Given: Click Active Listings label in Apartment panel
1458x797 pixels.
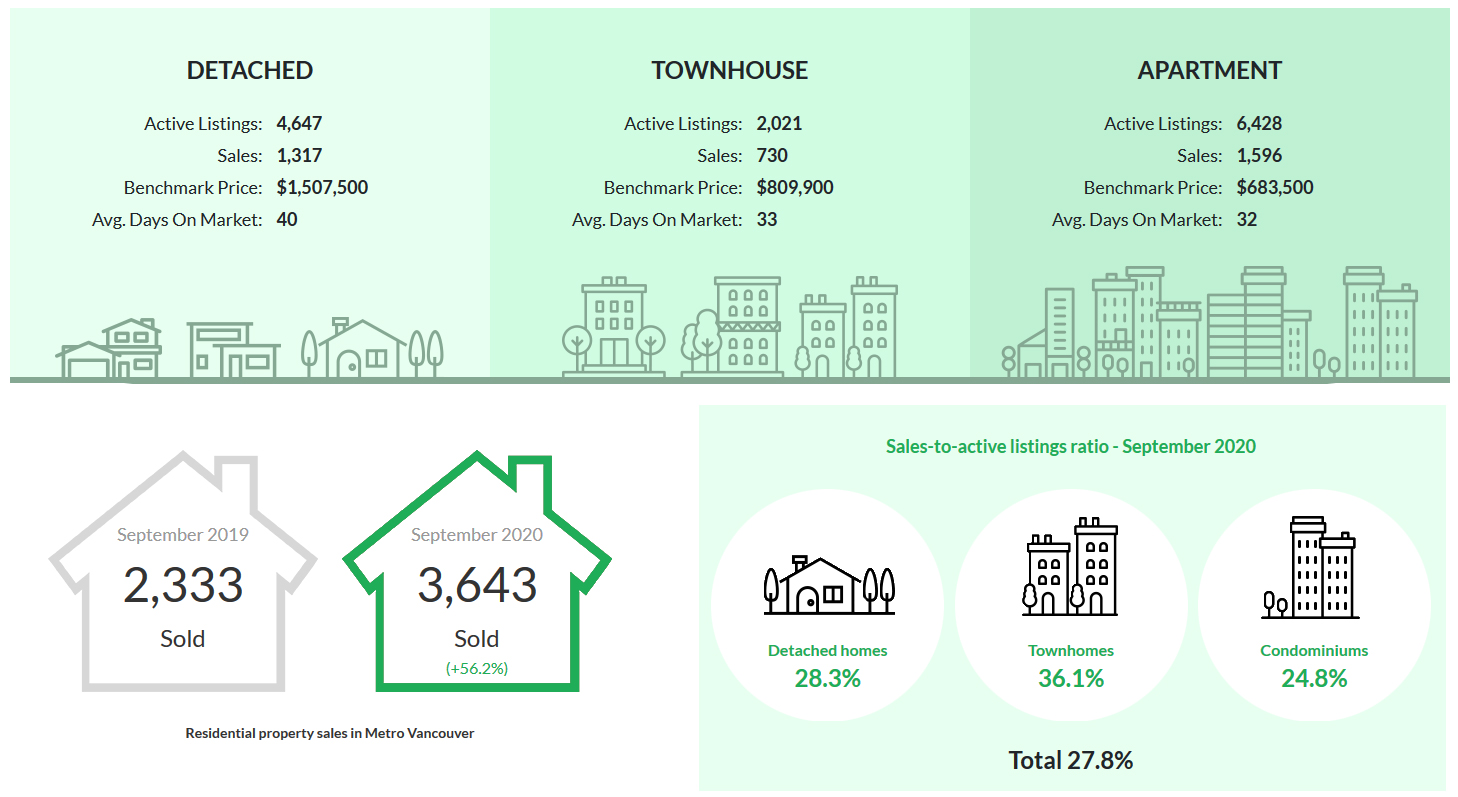Looking at the screenshot, I should (1163, 124).
